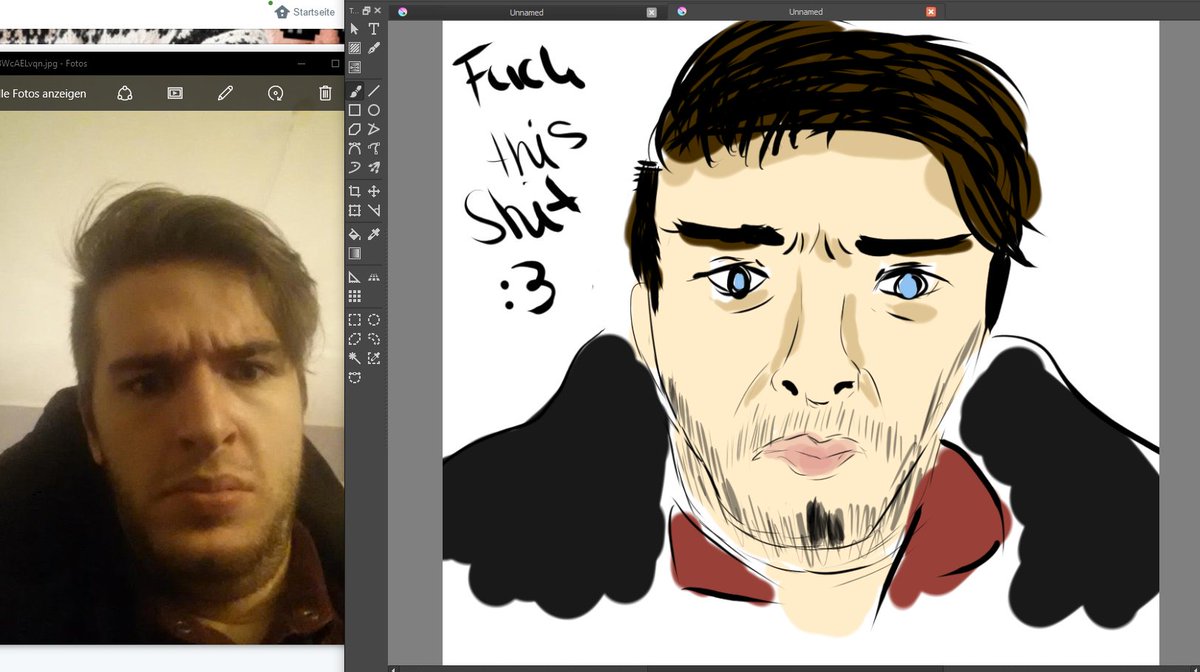Edit the photo with pencil icon
This screenshot has height=672, width=1200.
pyautogui.click(x=225, y=93)
